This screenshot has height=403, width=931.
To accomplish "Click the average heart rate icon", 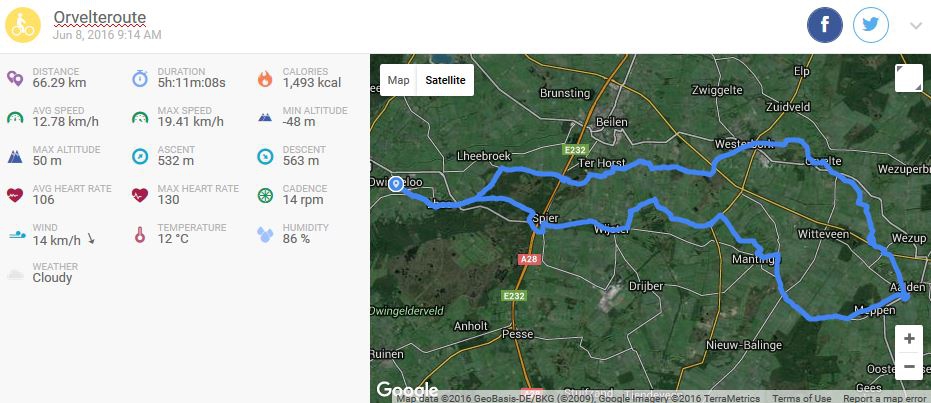I will pos(15,194).
